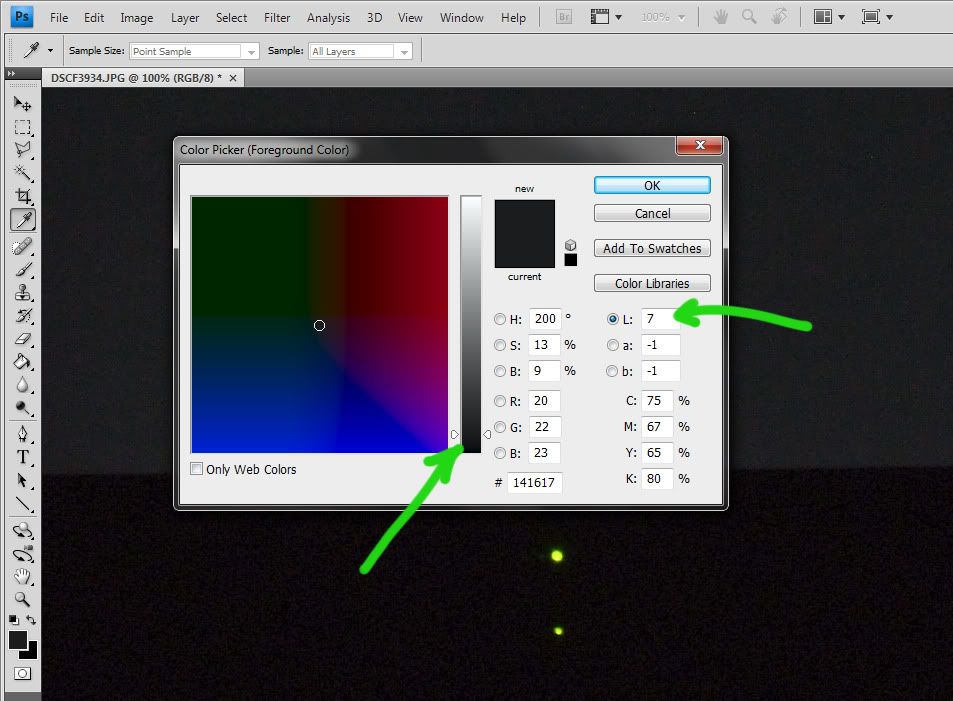Screen dimensions: 953x701
Task: Open the Sample All Layers dropdown
Action: click(x=359, y=51)
